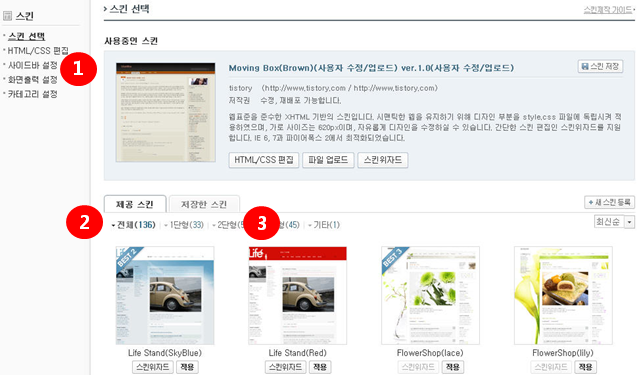Open 카테고리 설정 sidebar item
Screen dimensions: 637x375
coord(33,94)
